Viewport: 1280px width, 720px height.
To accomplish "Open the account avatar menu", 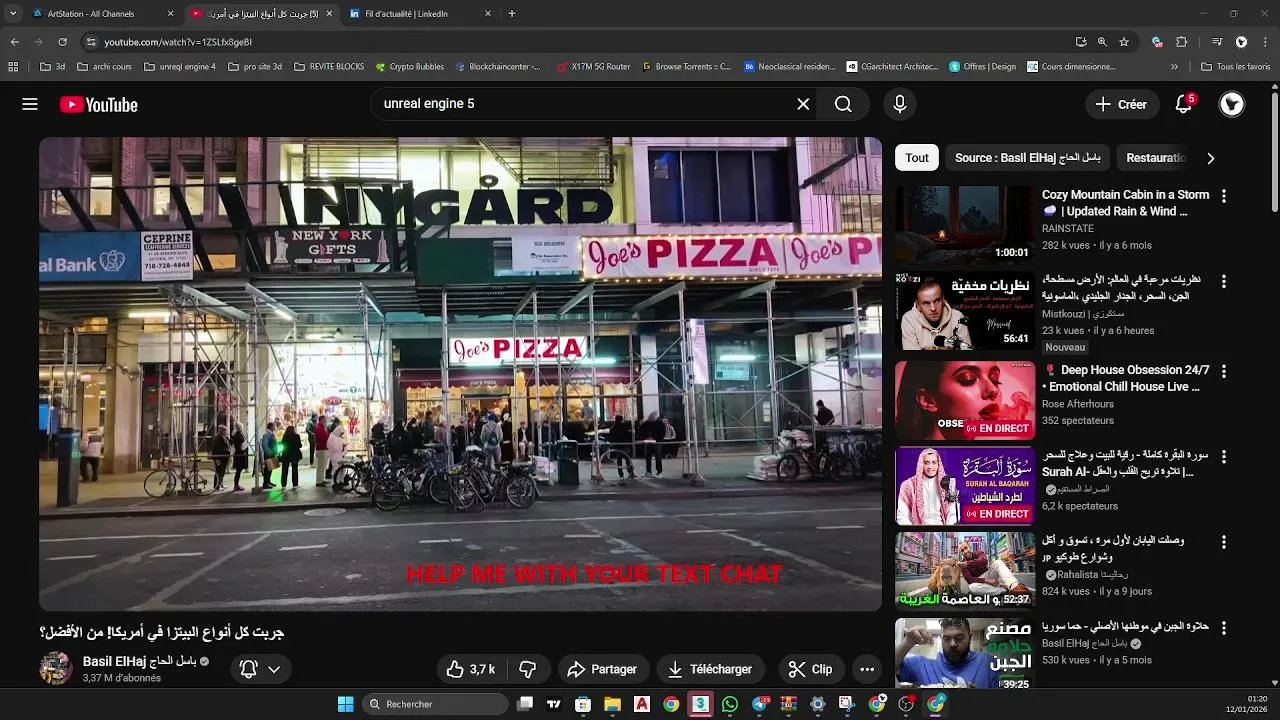I will tap(1232, 104).
